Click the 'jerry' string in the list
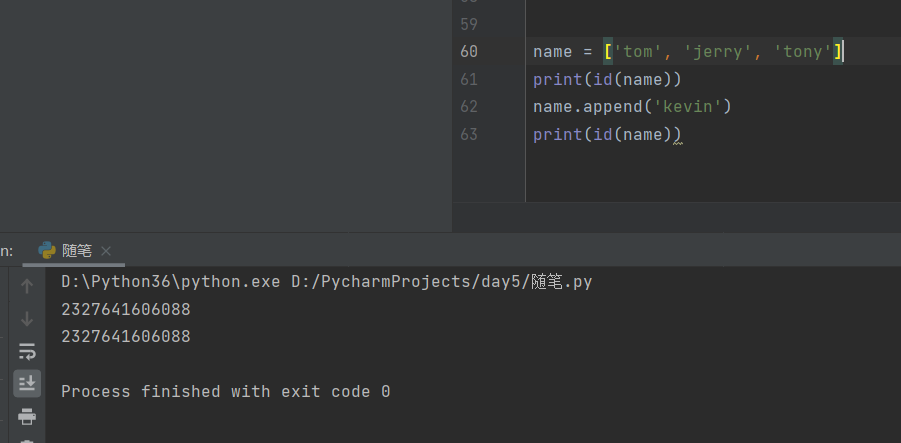Viewport: 901px width, 443px height. [719, 51]
